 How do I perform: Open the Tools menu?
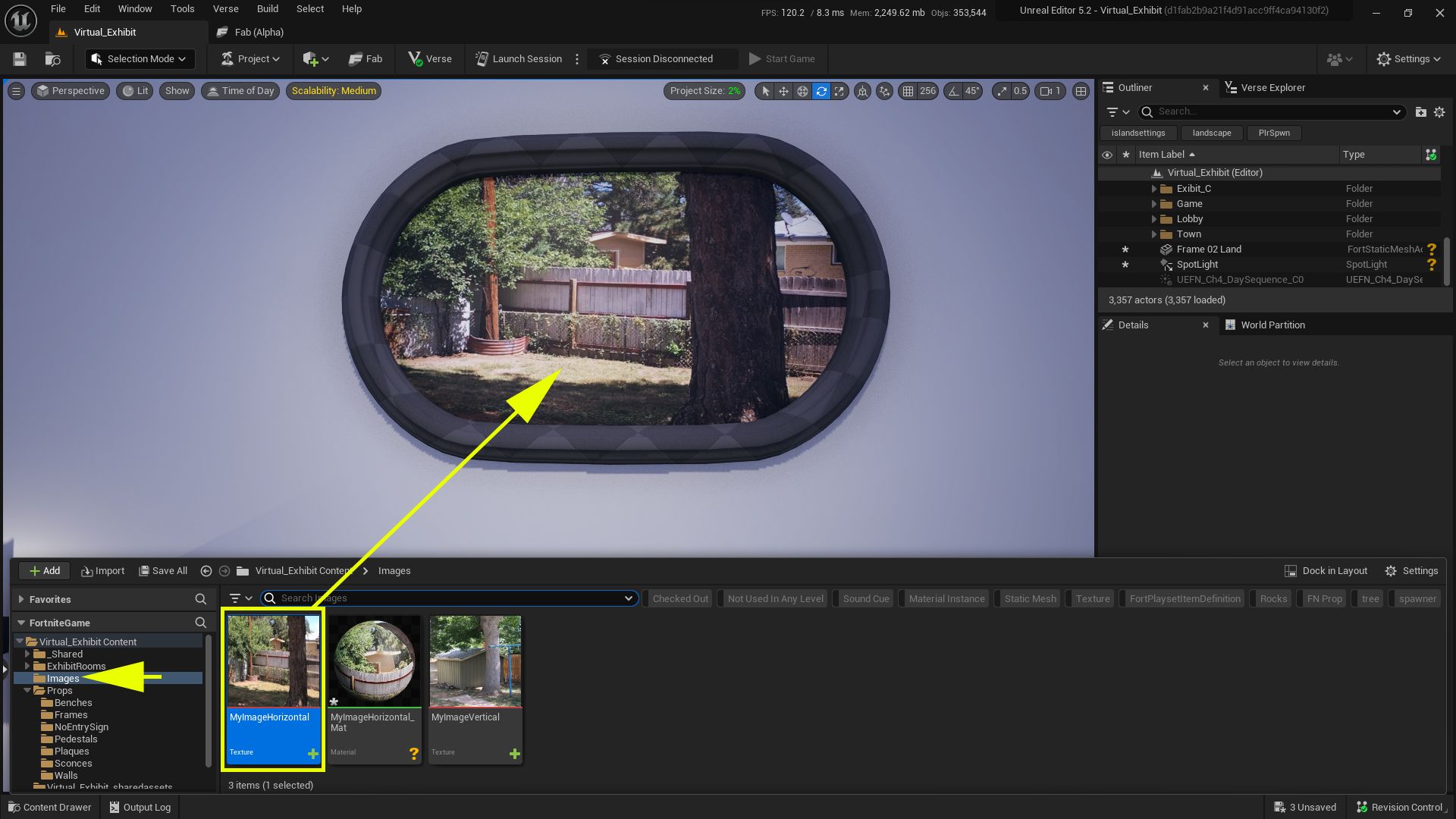[x=182, y=9]
